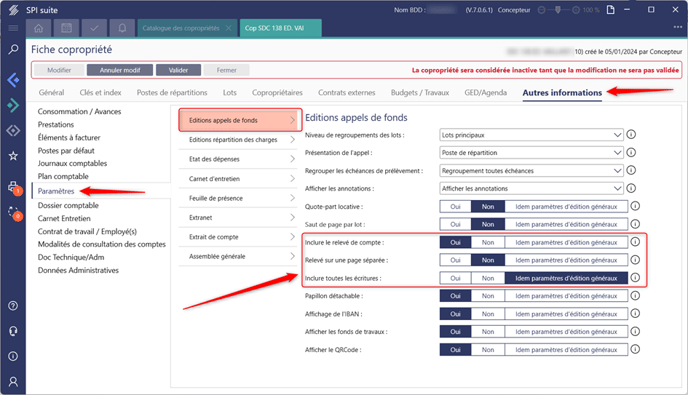
Task: Open the user profile icon in sidebar
Action: pyautogui.click(x=13, y=382)
